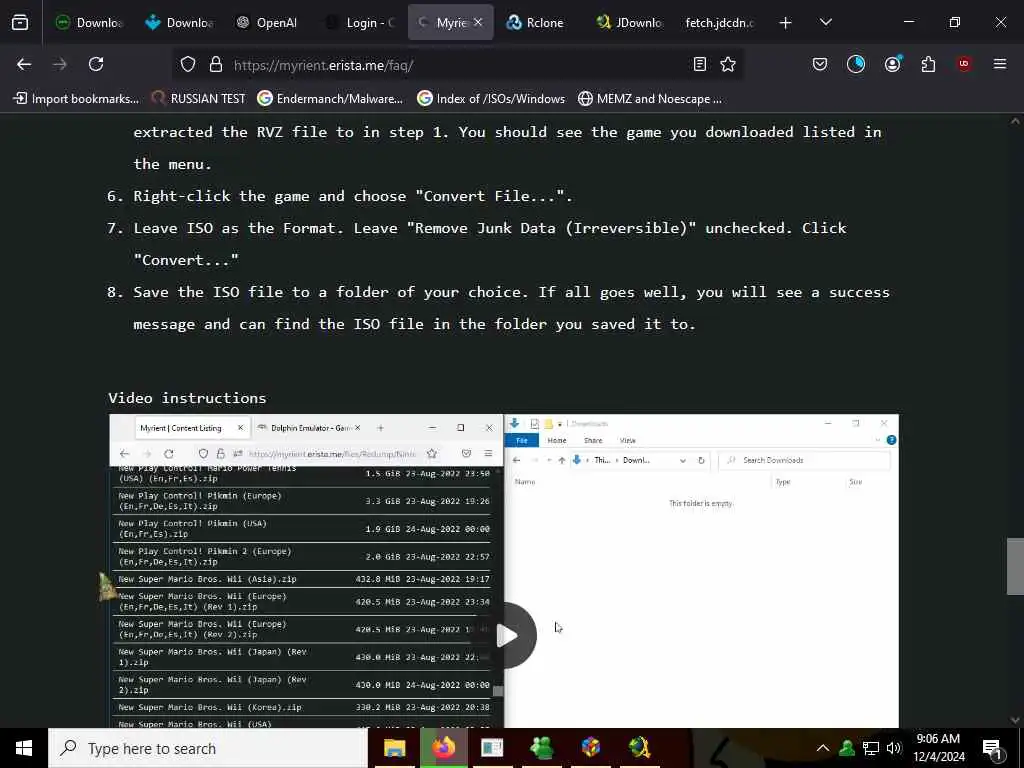Toggle reader view icon in address bar
This screenshot has width=1024, height=768.
click(699, 64)
